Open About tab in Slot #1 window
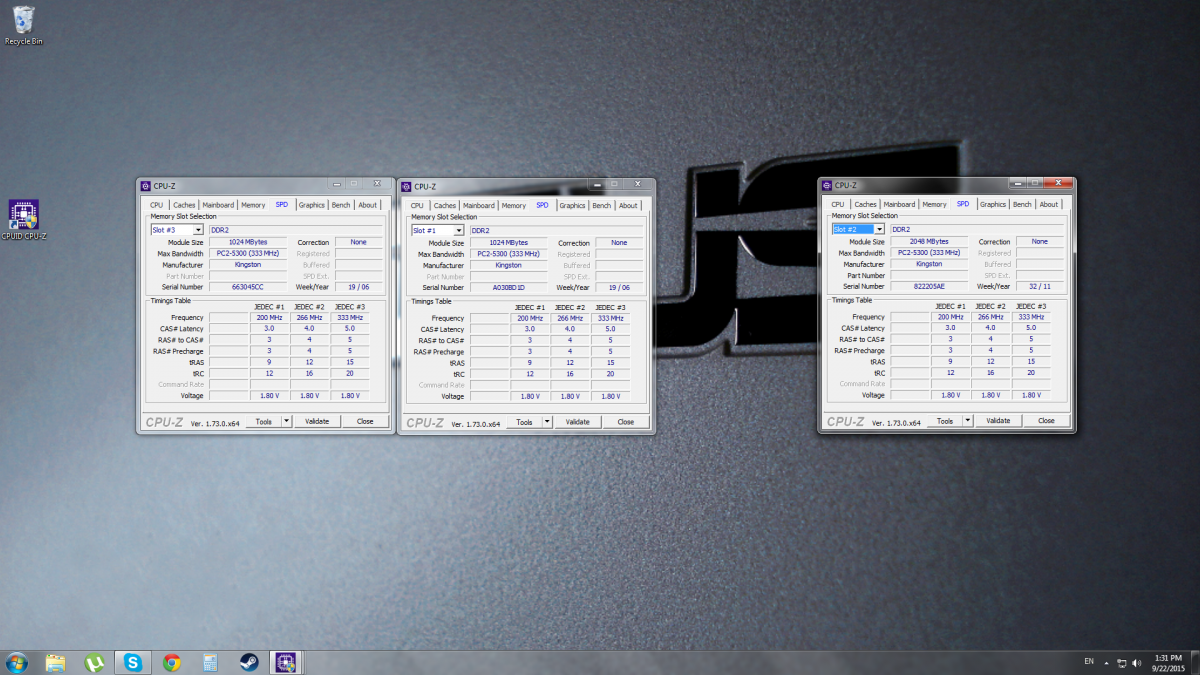The height and width of the screenshot is (675, 1200). point(629,206)
